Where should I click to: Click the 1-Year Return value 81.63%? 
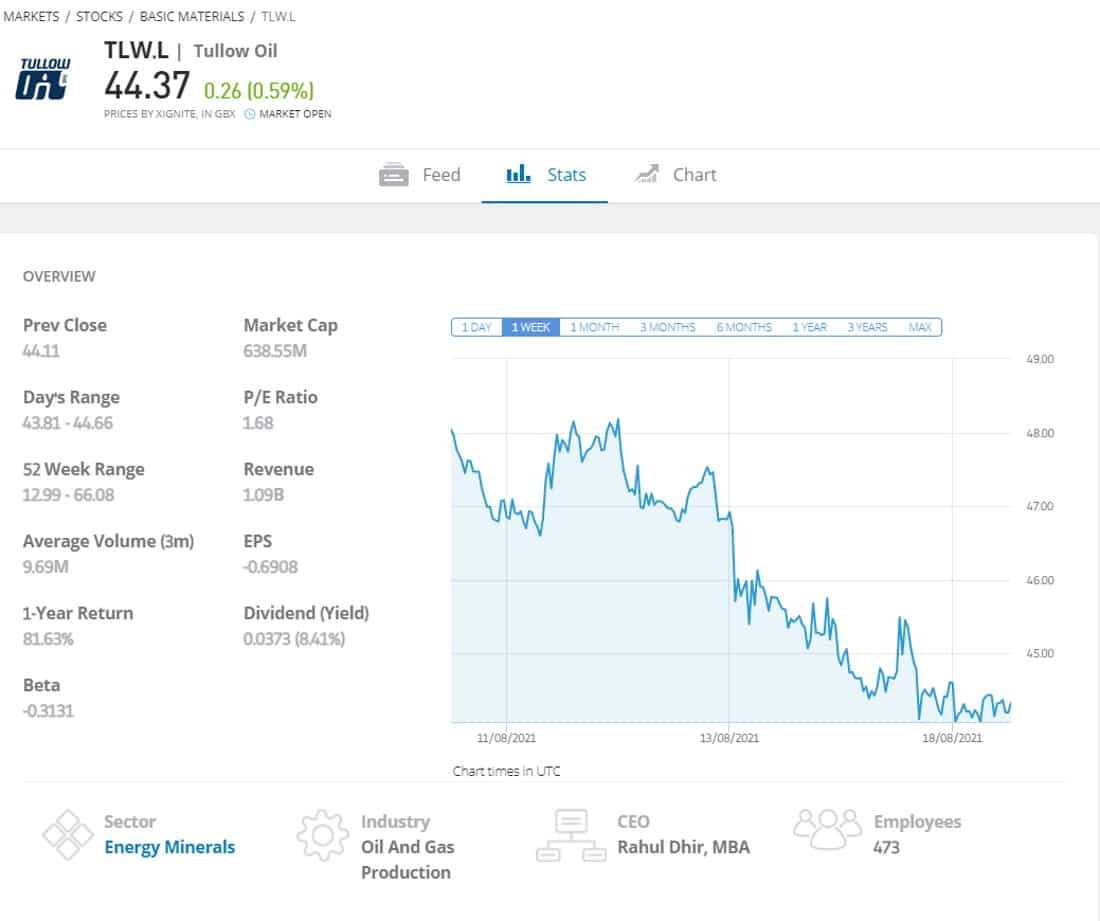(48, 639)
